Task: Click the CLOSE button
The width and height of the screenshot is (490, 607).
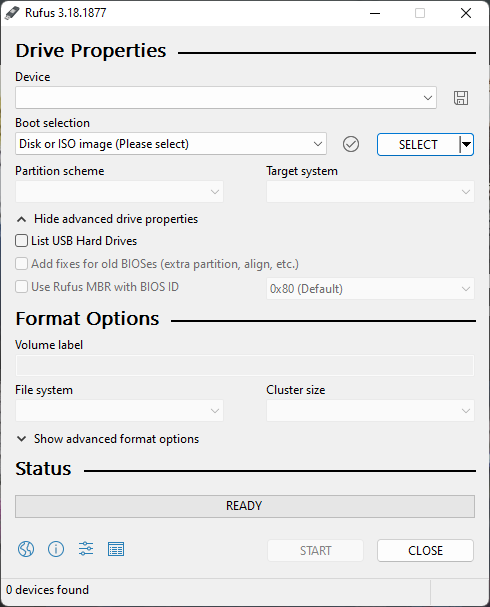Action: (425, 550)
